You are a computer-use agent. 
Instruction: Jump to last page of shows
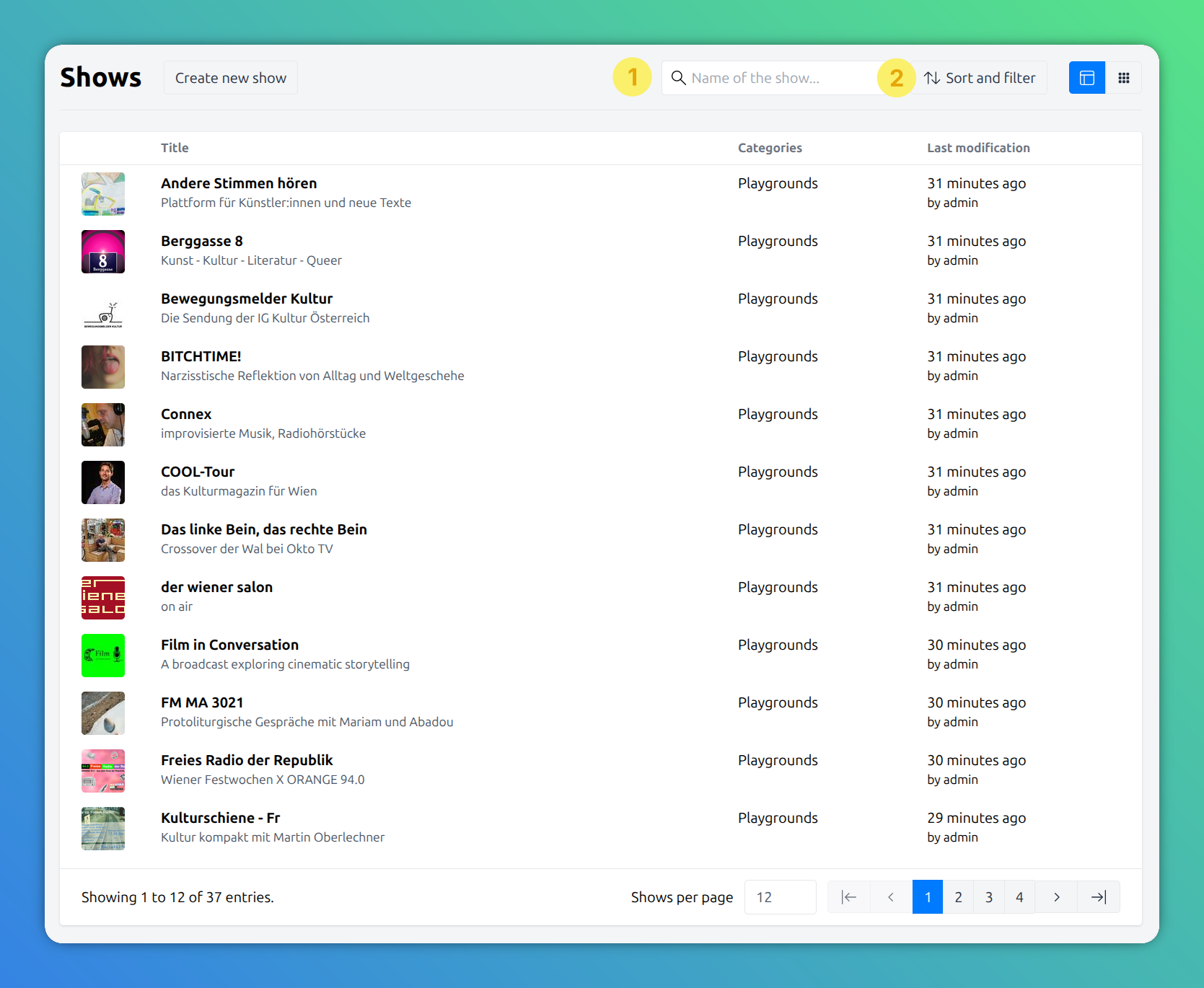point(1099,897)
